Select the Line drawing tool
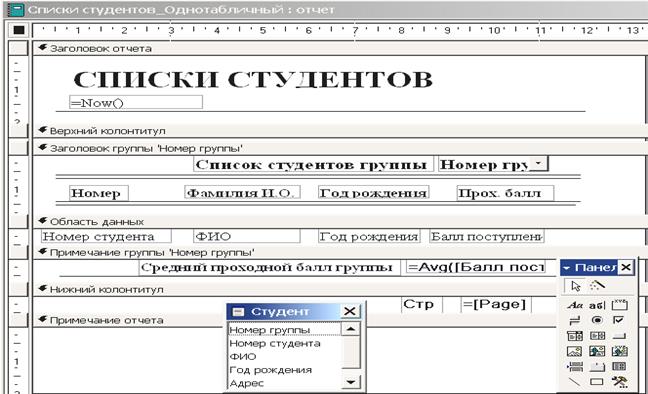The width and height of the screenshot is (648, 394). 575,382
